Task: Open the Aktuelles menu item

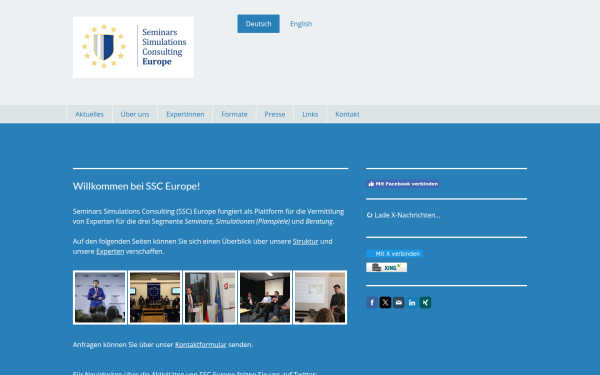Action: 89,114
